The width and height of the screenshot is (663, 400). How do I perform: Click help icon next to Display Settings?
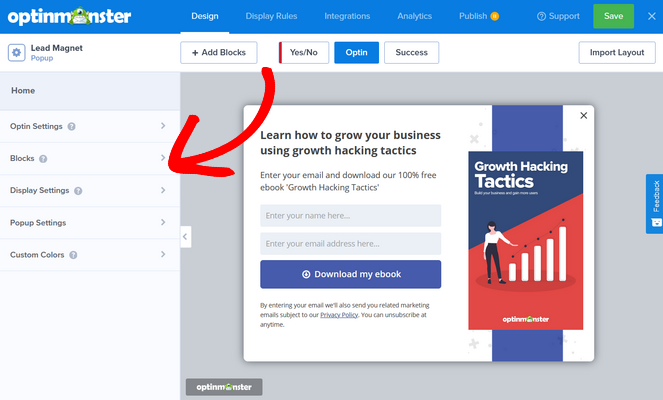click(x=78, y=191)
